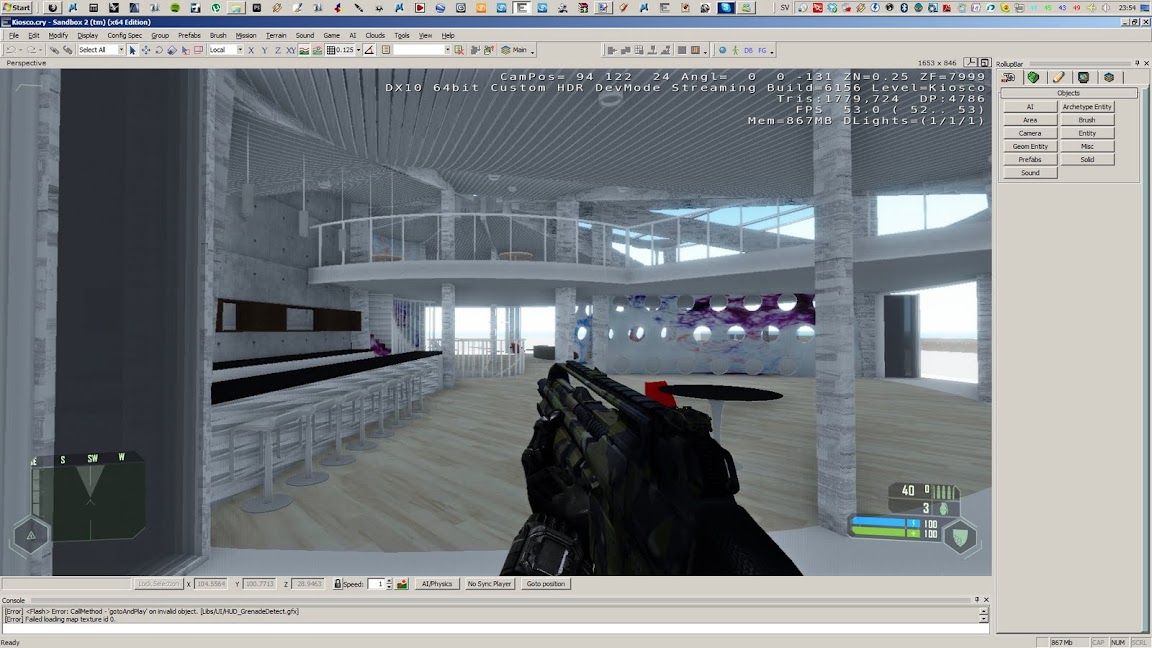This screenshot has width=1152, height=648.
Task: Expand the editors toolbar options arrow
Action: click(772, 51)
